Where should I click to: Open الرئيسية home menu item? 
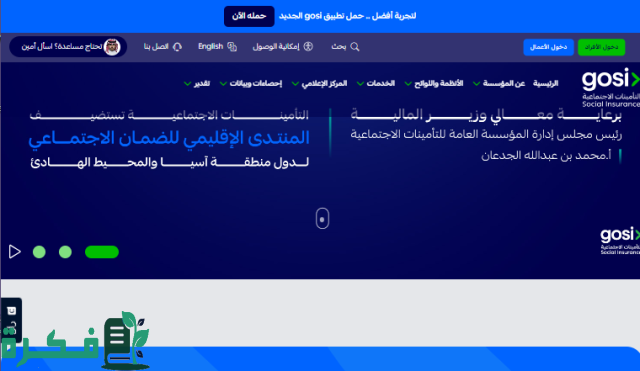[x=545, y=83]
